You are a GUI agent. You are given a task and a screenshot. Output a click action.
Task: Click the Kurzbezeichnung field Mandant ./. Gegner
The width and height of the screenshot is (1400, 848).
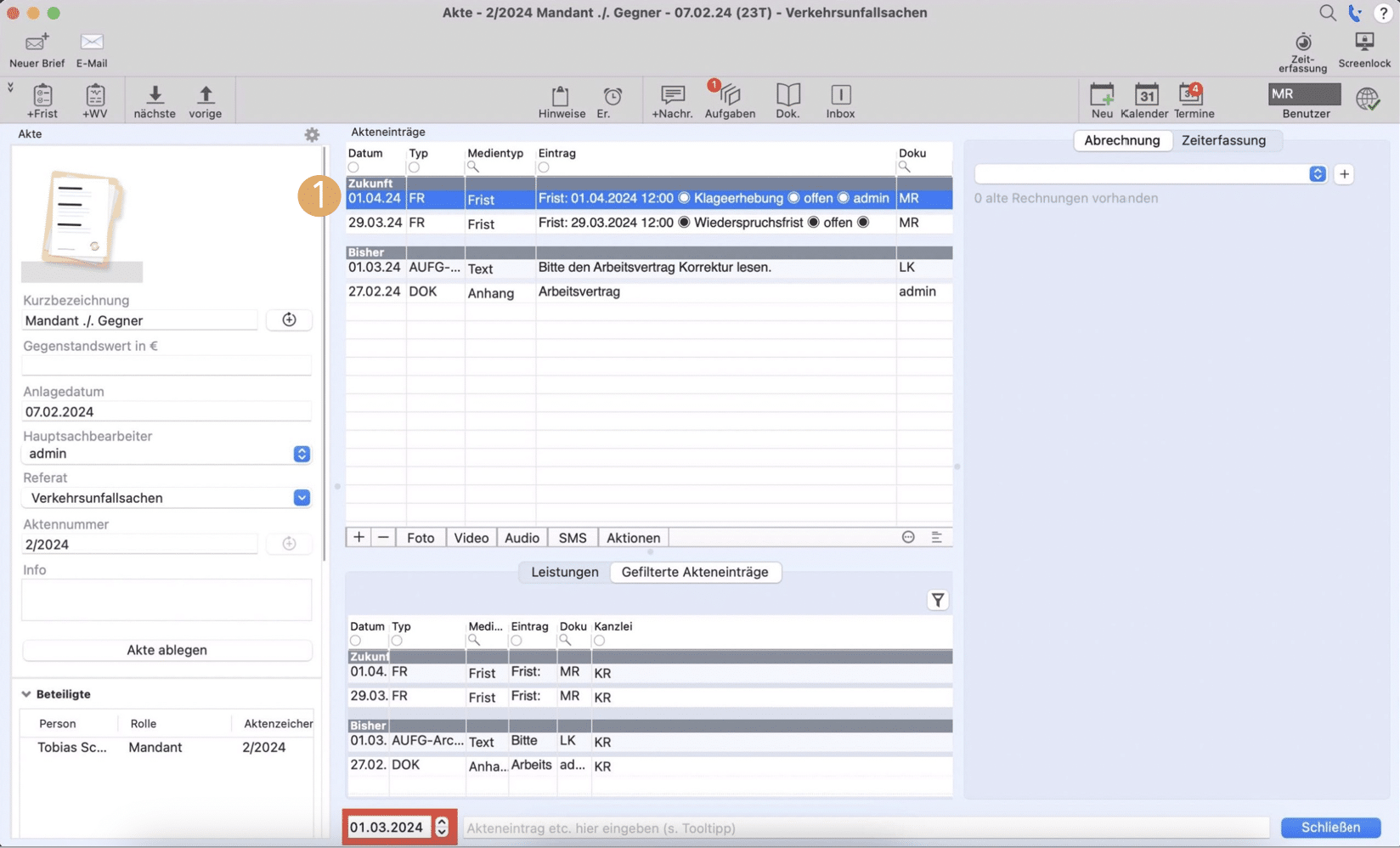139,320
